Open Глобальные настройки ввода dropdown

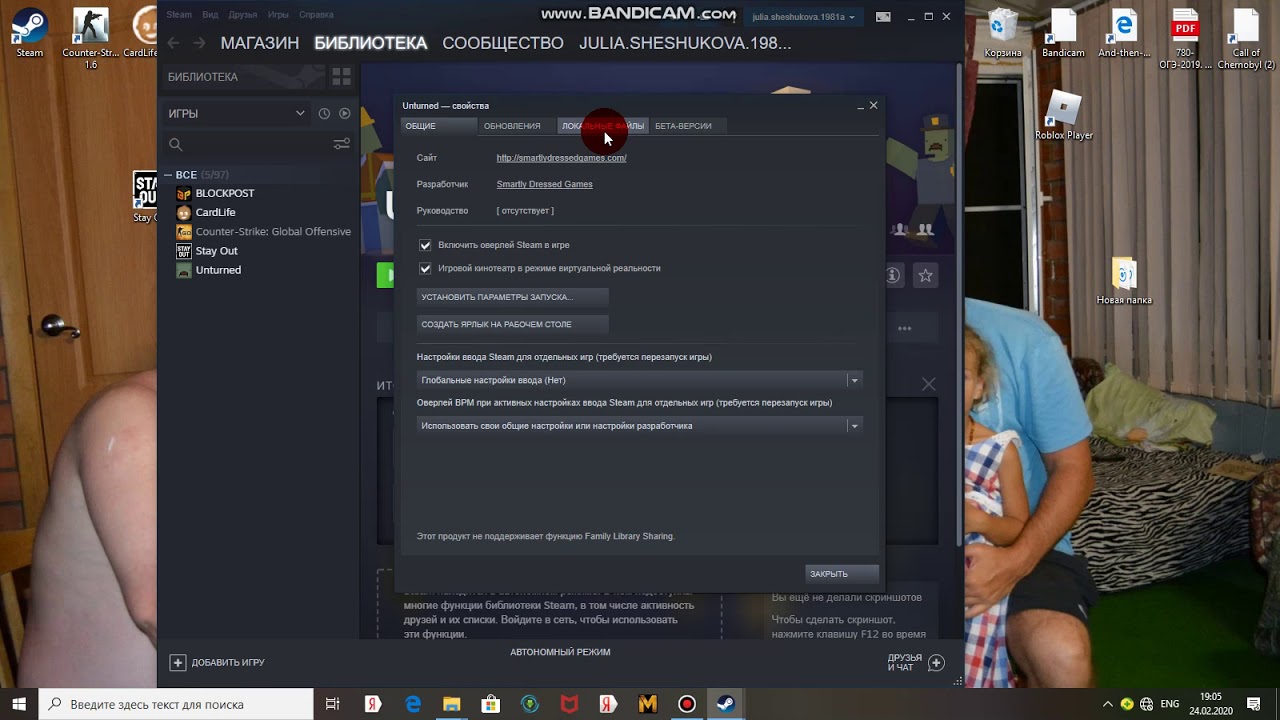[639, 380]
